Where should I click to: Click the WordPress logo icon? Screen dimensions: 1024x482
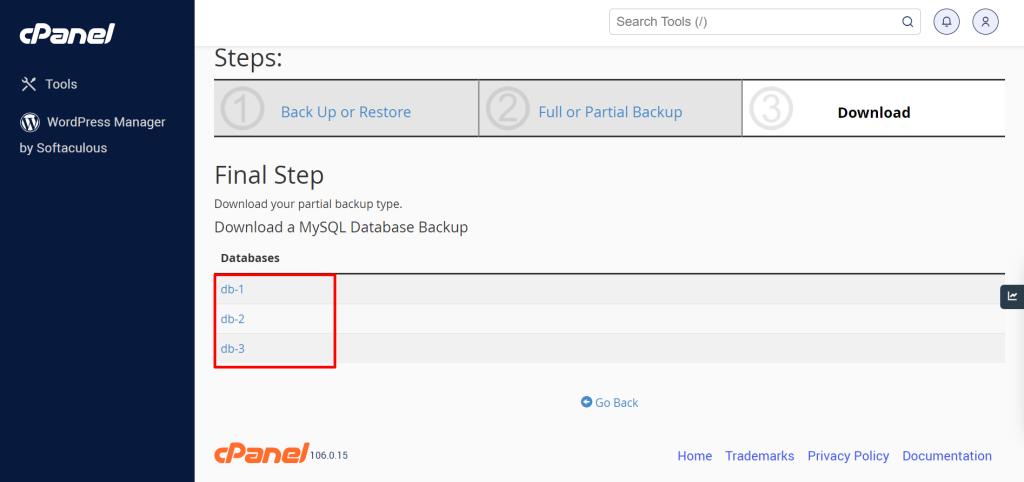29,121
